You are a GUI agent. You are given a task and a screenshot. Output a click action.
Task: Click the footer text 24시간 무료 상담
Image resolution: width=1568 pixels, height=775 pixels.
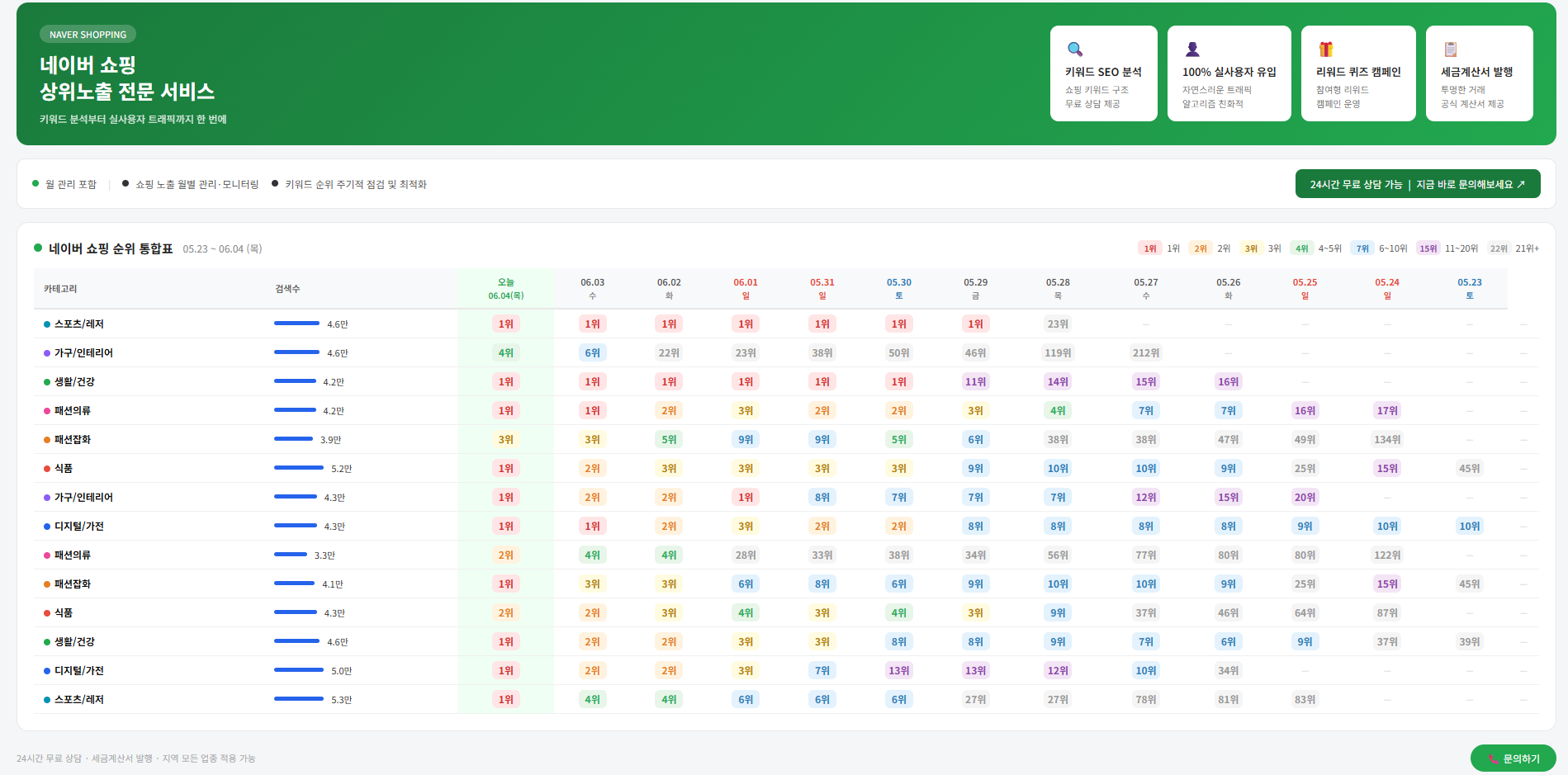pyautogui.click(x=49, y=758)
